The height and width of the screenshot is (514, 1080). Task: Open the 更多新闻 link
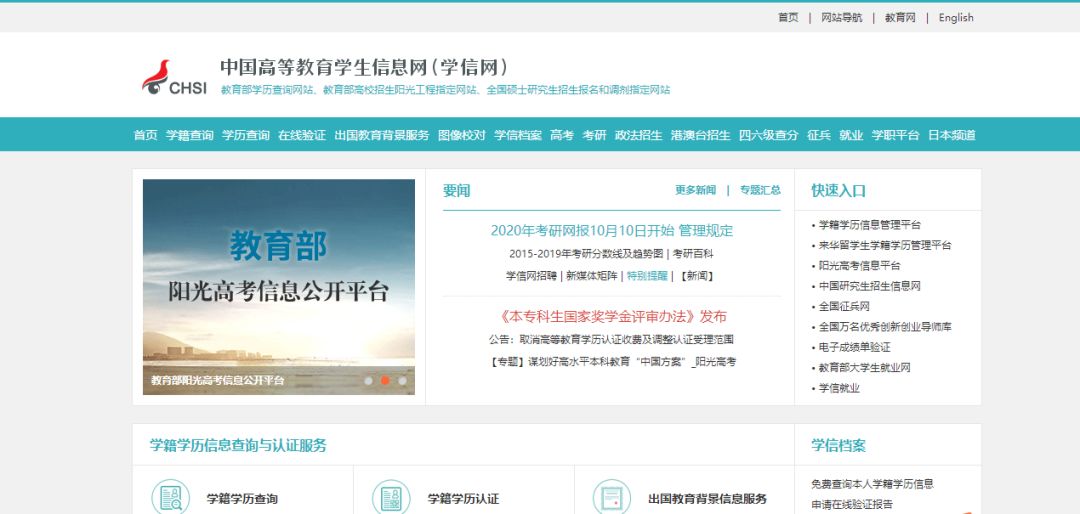click(x=695, y=190)
